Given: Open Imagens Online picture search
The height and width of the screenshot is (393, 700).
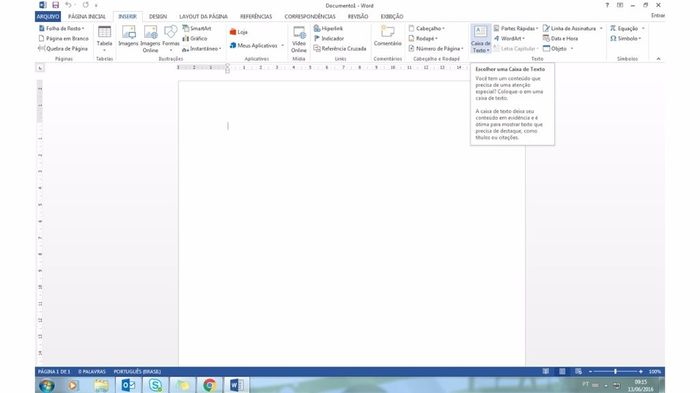Looking at the screenshot, I should [150, 39].
